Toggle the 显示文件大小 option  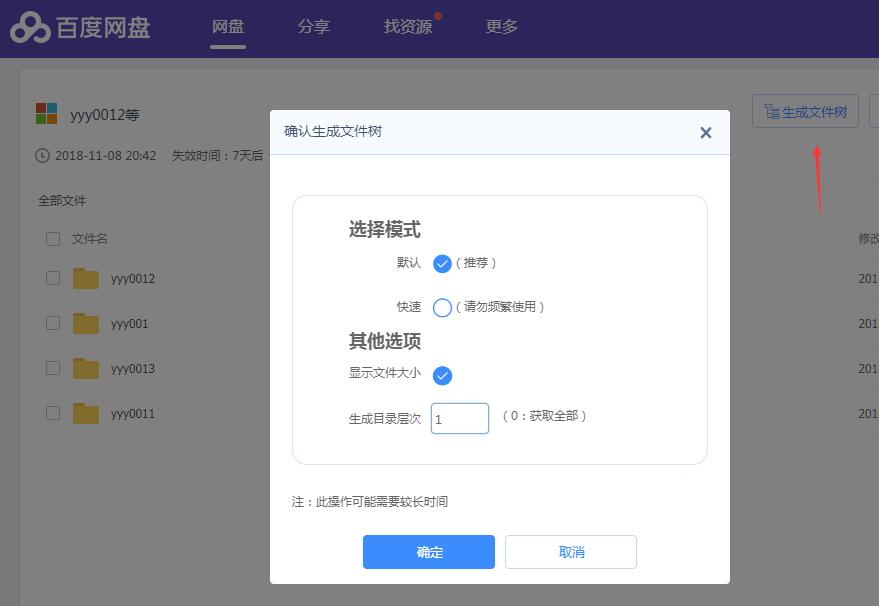click(442, 376)
